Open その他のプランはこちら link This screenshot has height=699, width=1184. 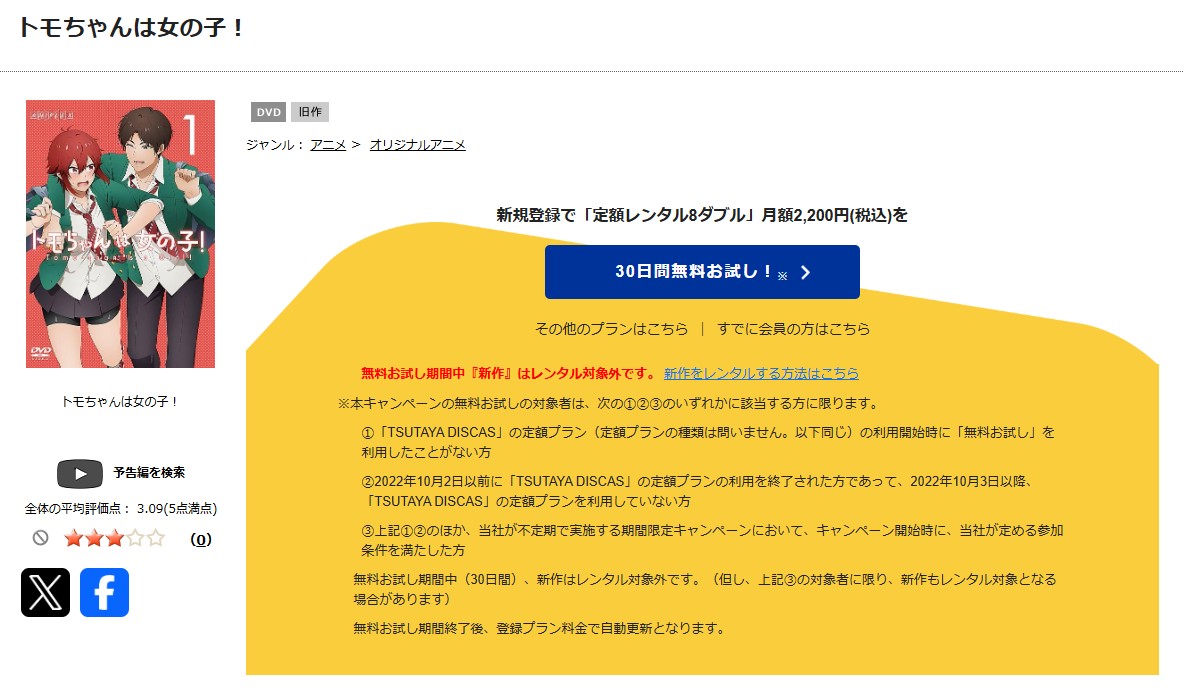[x=611, y=329]
